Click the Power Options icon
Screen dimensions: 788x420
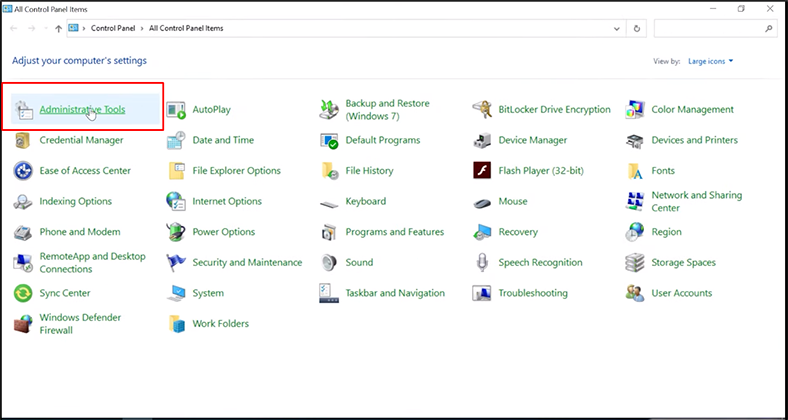pos(176,232)
